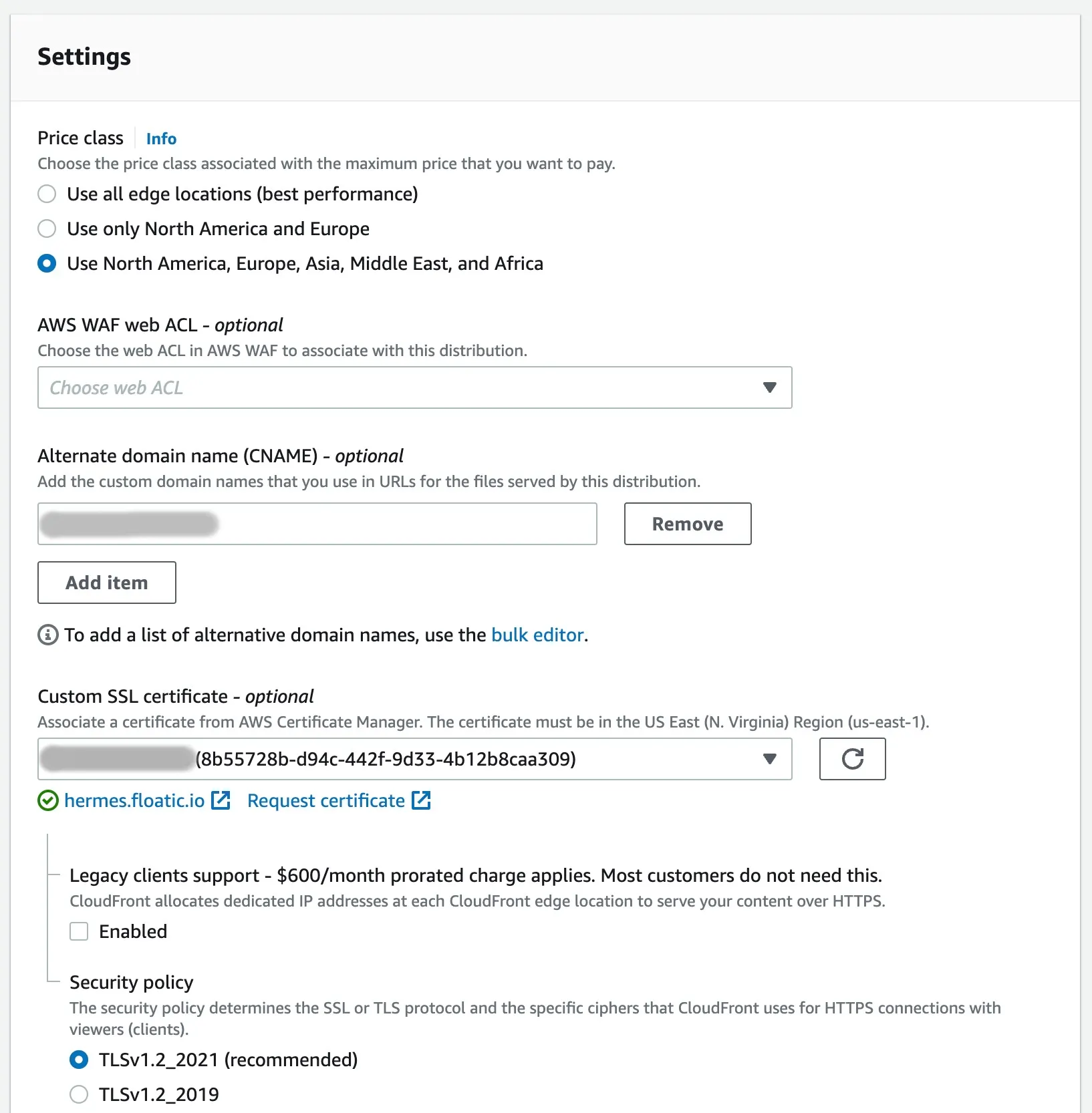The image size is (1092, 1113).
Task: Click the info circle icon near bulk editor text
Action: click(48, 635)
